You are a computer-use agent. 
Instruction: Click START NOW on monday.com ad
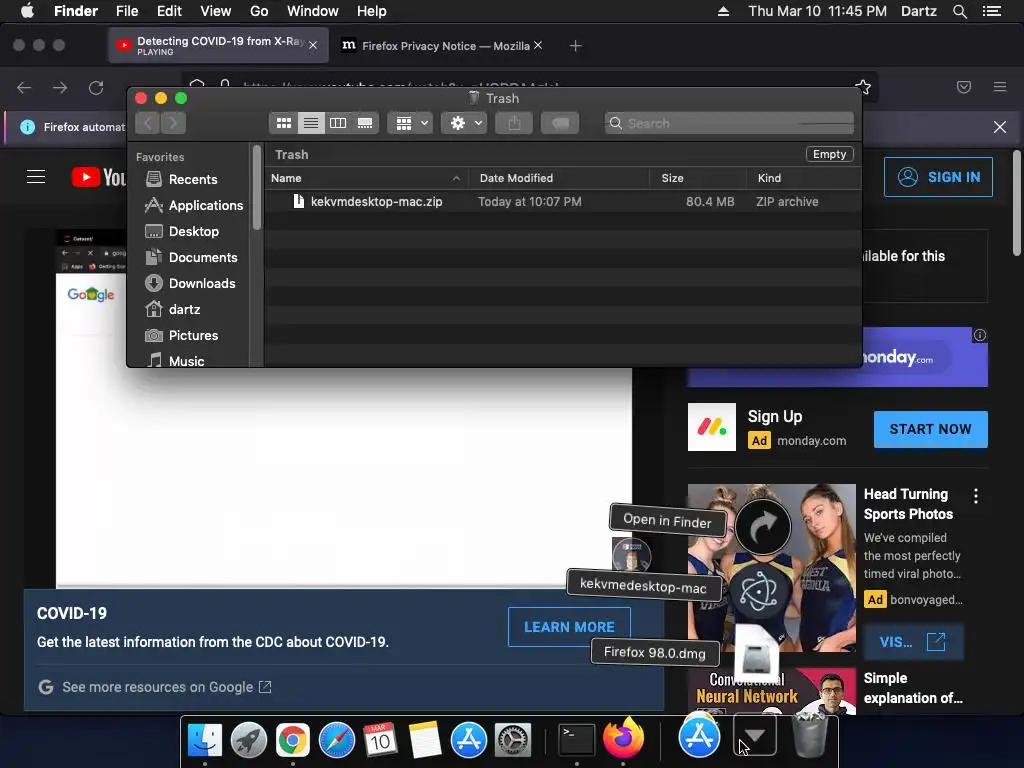point(931,429)
